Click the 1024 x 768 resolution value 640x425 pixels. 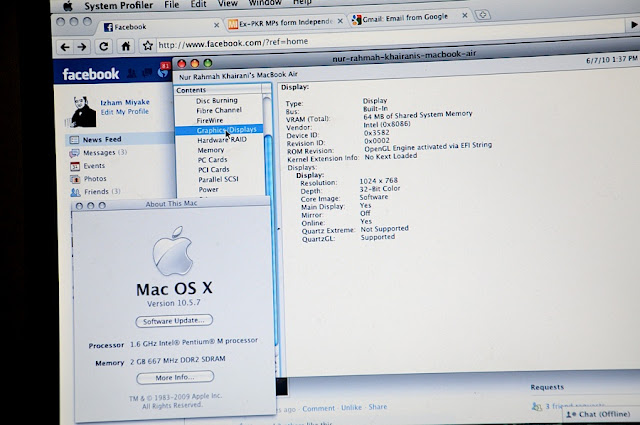click(x=378, y=180)
